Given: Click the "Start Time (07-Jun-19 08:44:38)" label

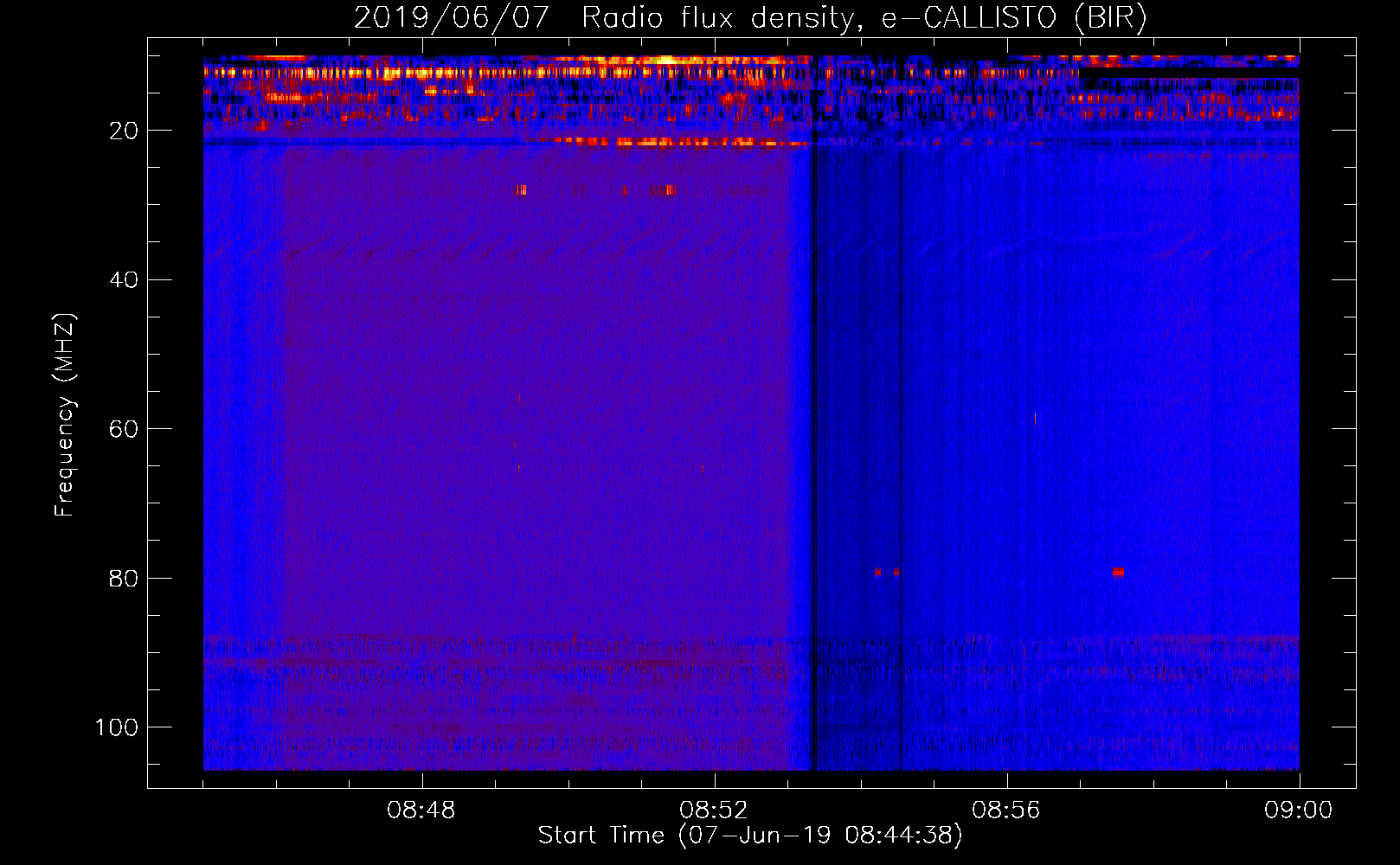Looking at the screenshot, I should [750, 835].
